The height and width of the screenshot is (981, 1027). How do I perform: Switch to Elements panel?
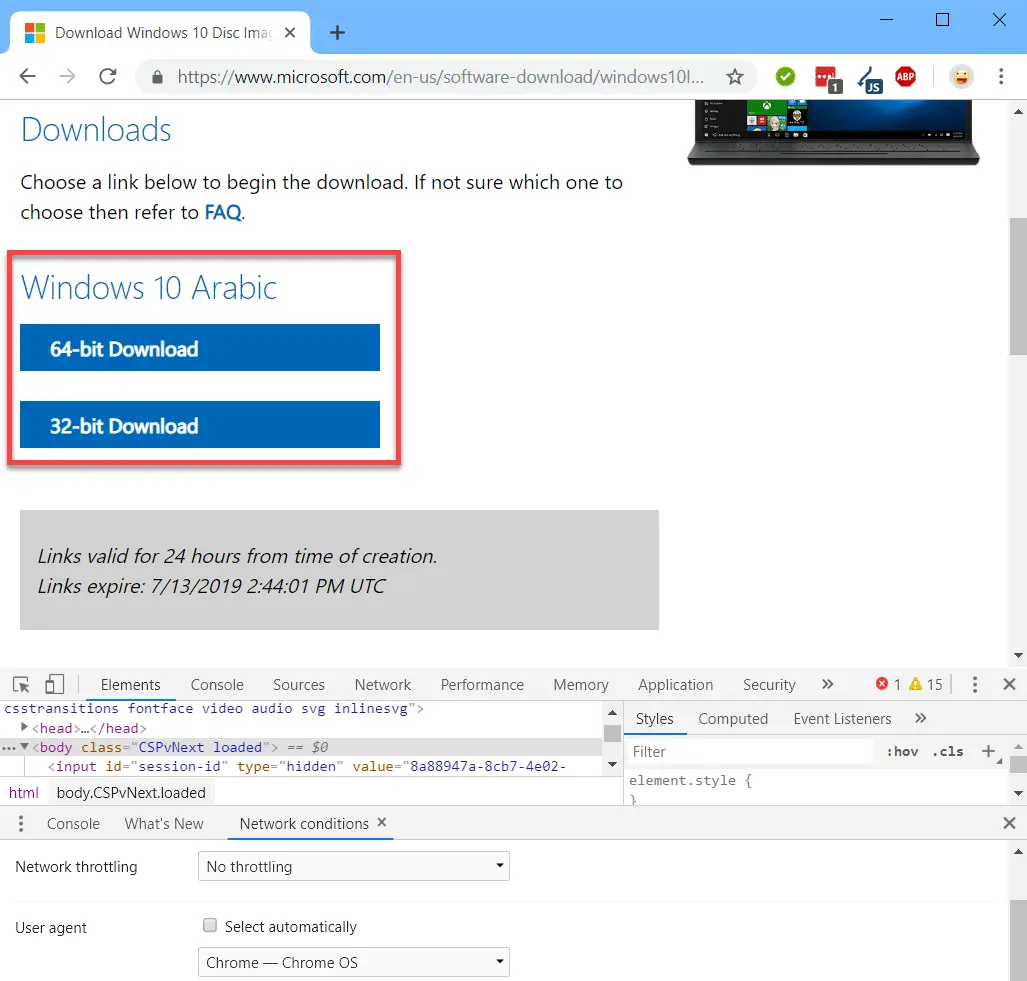(130, 684)
